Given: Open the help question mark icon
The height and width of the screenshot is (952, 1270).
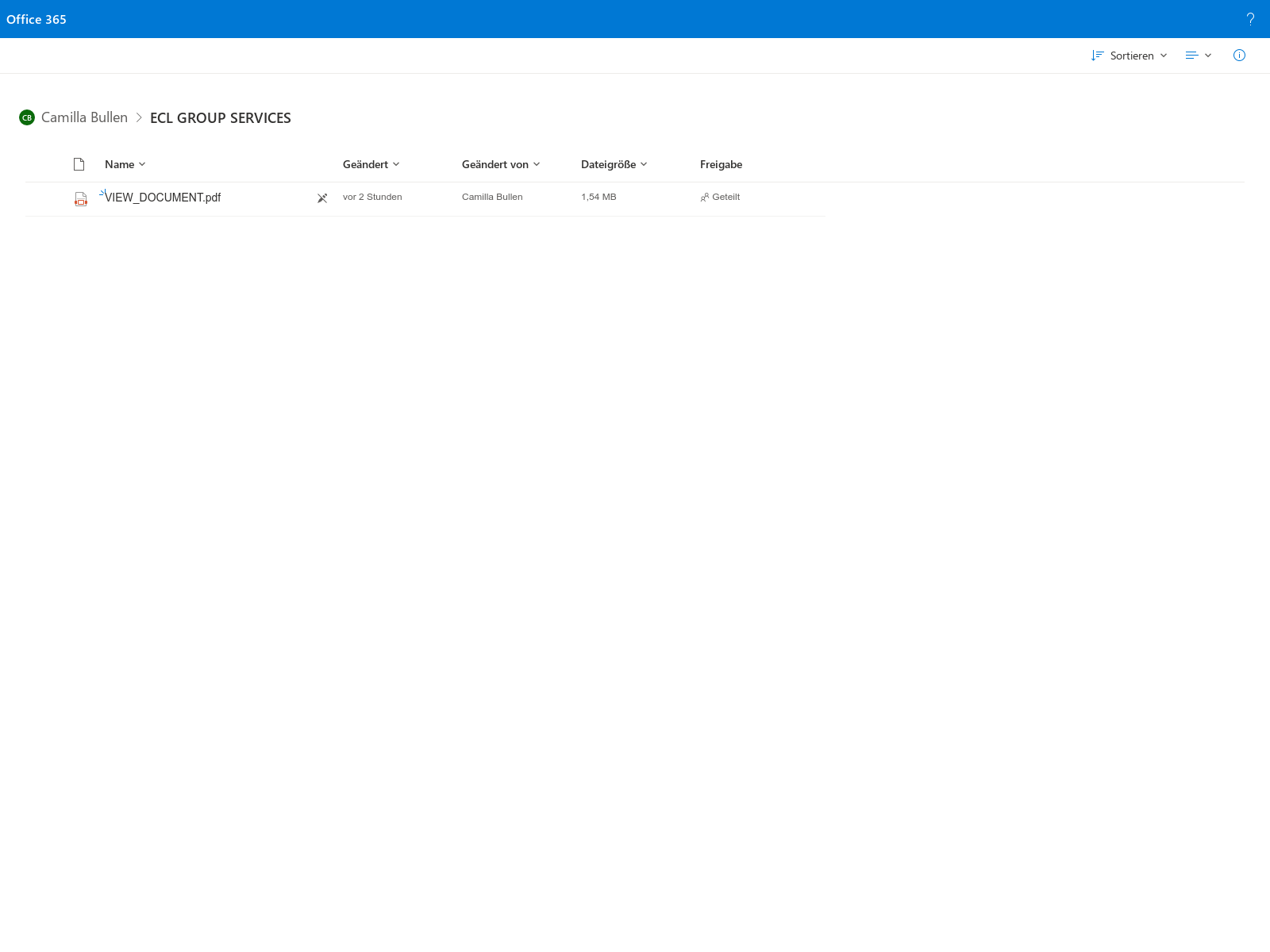Looking at the screenshot, I should click(1250, 19).
